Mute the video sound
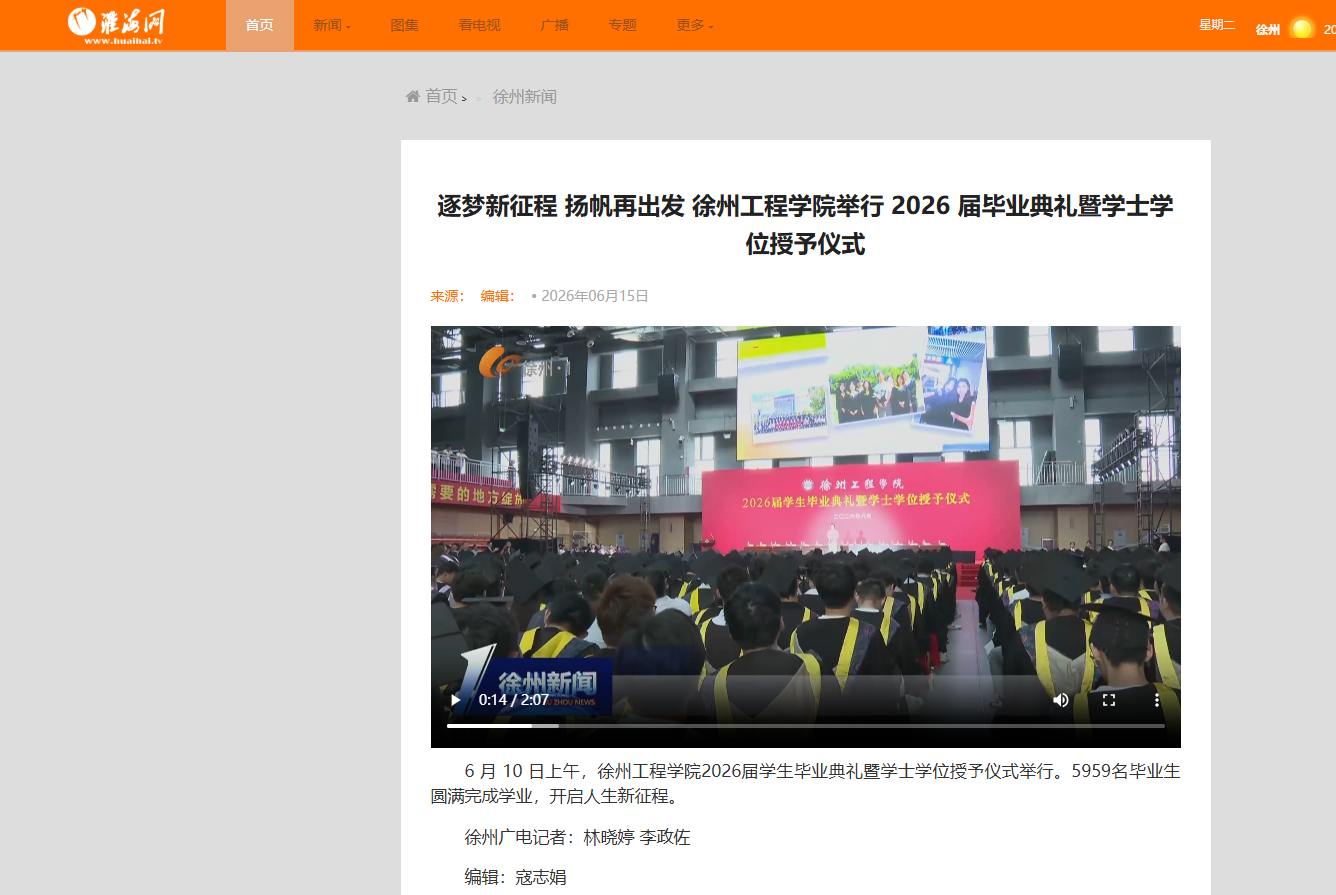Viewport: 1336px width, 895px height. (1060, 700)
